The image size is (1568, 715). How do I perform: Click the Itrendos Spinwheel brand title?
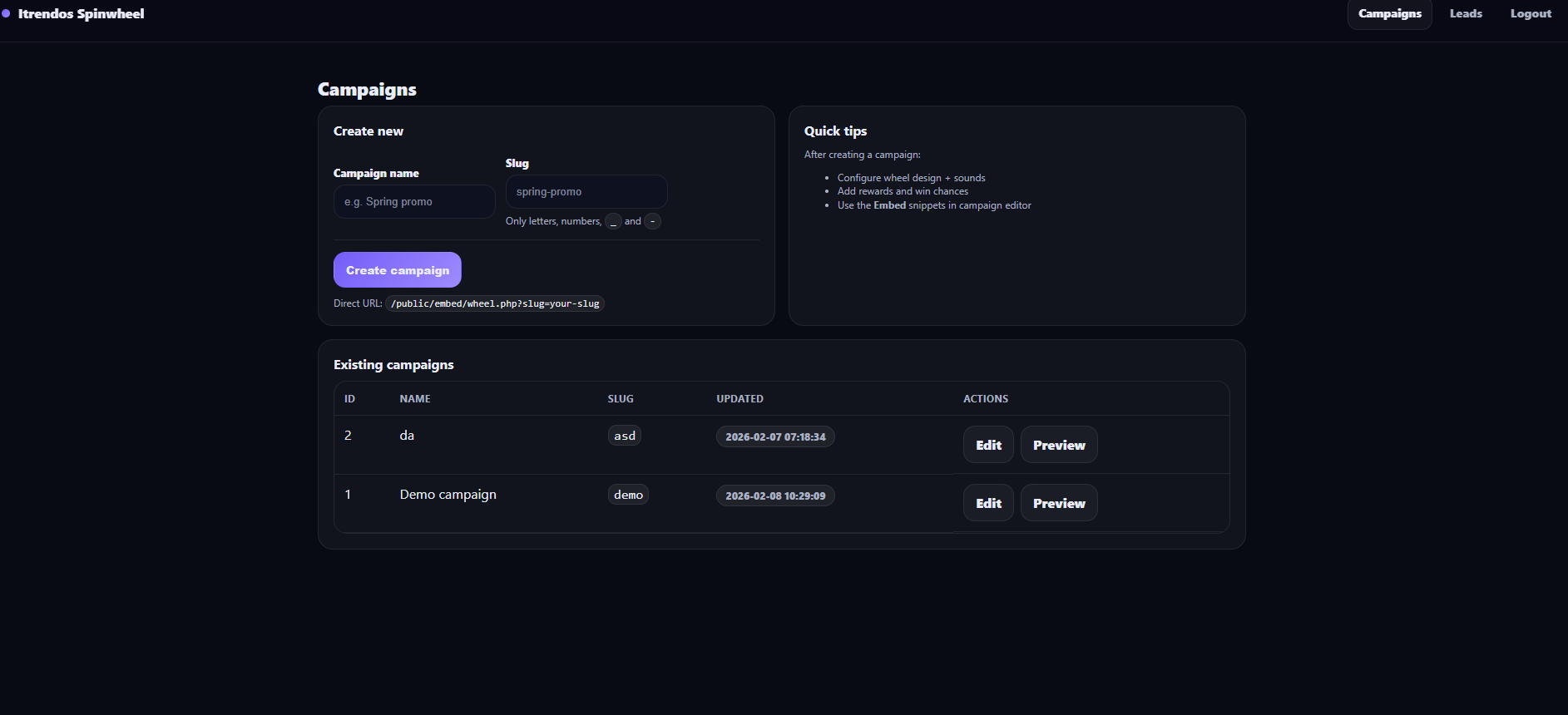click(81, 14)
